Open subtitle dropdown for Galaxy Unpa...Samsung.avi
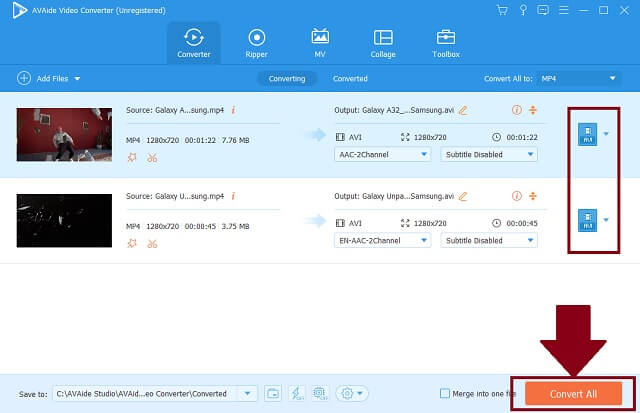 tap(489, 240)
